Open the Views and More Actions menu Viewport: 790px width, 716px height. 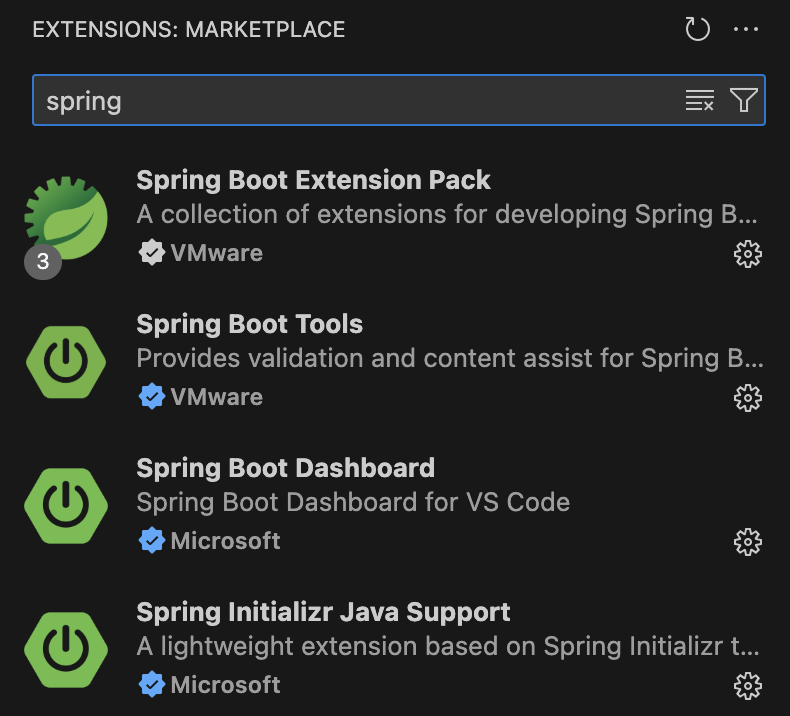(x=746, y=29)
